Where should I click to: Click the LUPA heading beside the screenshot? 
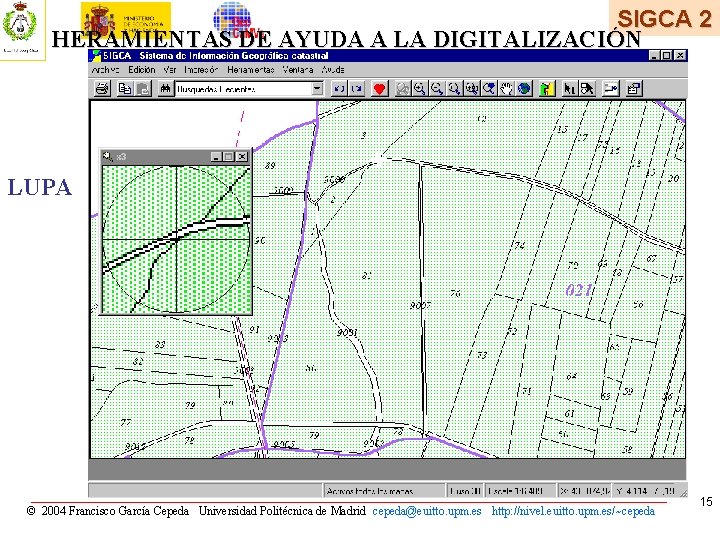coord(40,187)
